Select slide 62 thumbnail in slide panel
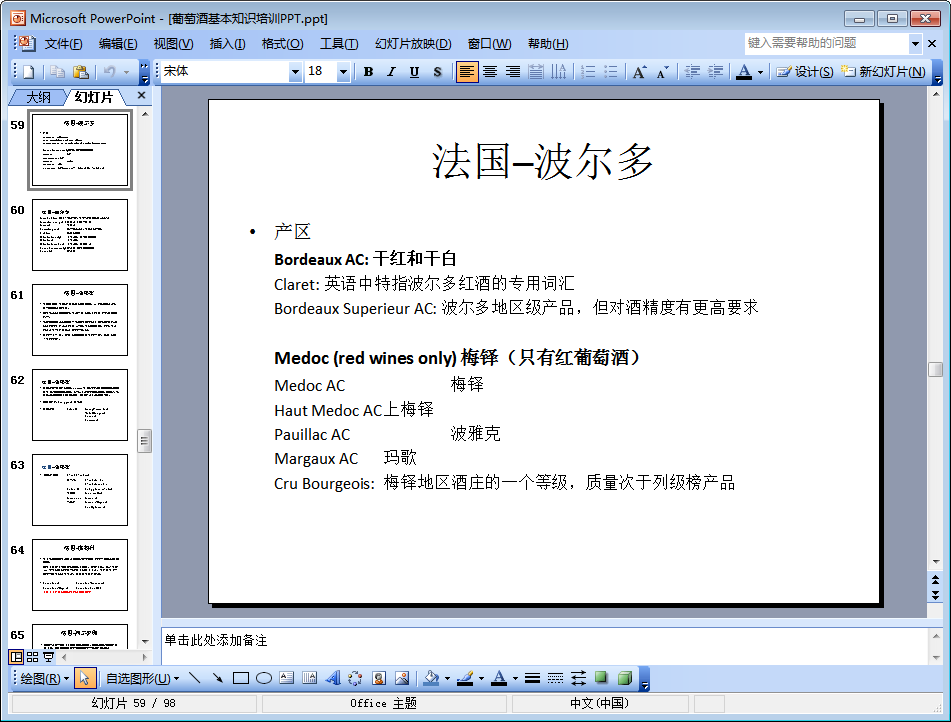951x722 pixels. tap(80, 405)
